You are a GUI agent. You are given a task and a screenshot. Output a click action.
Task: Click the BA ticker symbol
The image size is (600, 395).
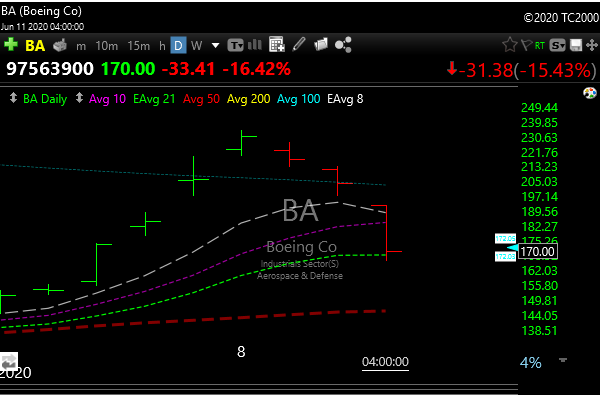point(35,46)
